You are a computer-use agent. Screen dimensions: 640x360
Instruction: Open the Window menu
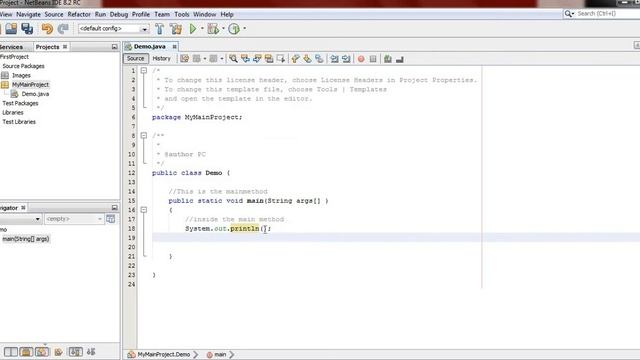(x=204, y=14)
